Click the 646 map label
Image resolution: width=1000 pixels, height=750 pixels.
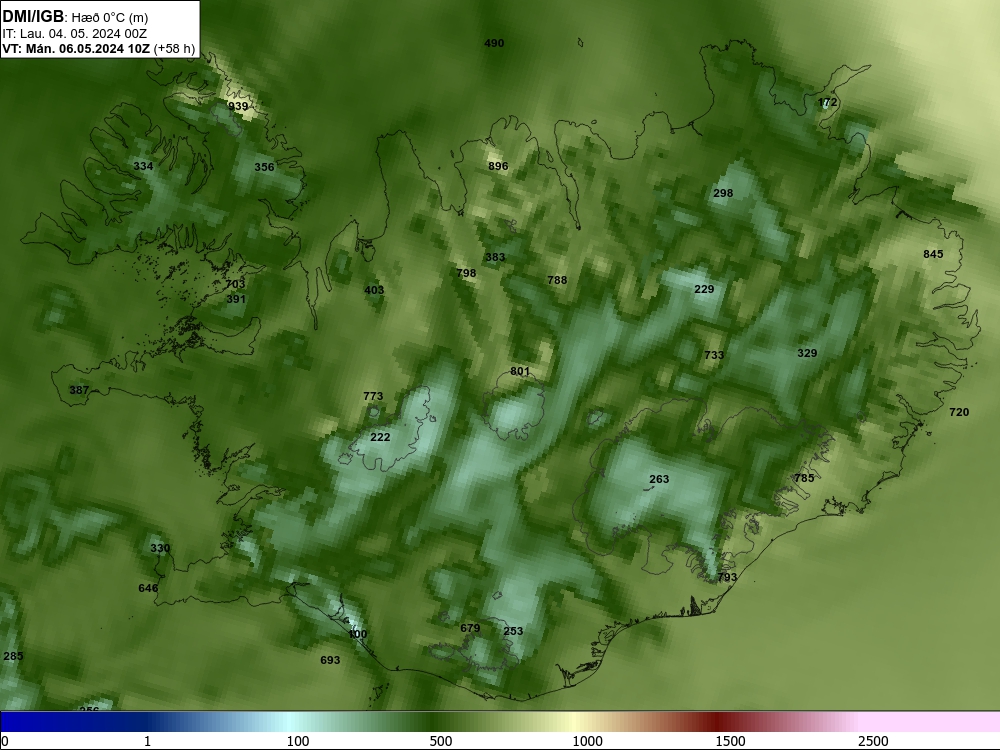(x=148, y=588)
